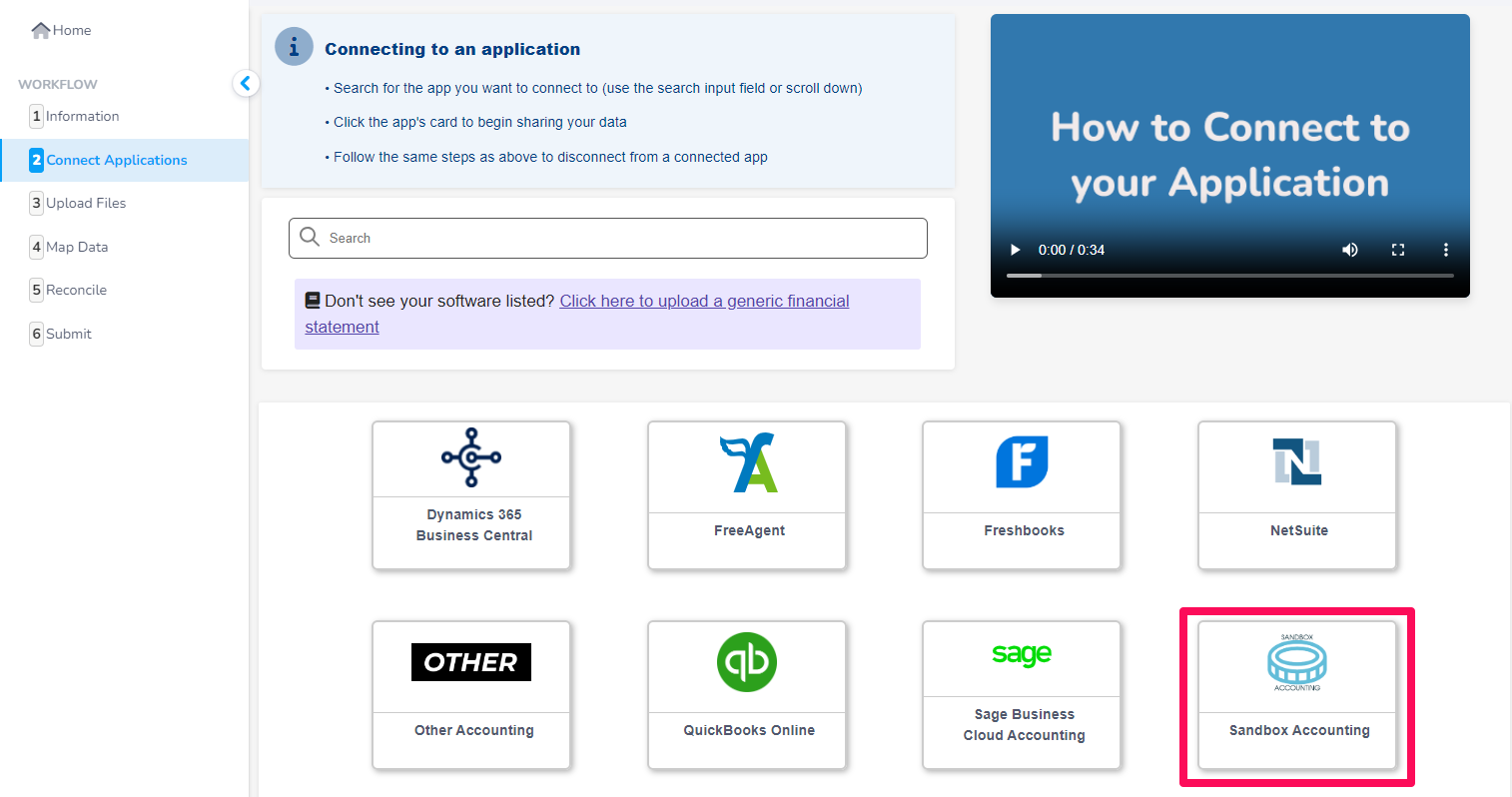Click the upload generic financial statement link

point(577,314)
